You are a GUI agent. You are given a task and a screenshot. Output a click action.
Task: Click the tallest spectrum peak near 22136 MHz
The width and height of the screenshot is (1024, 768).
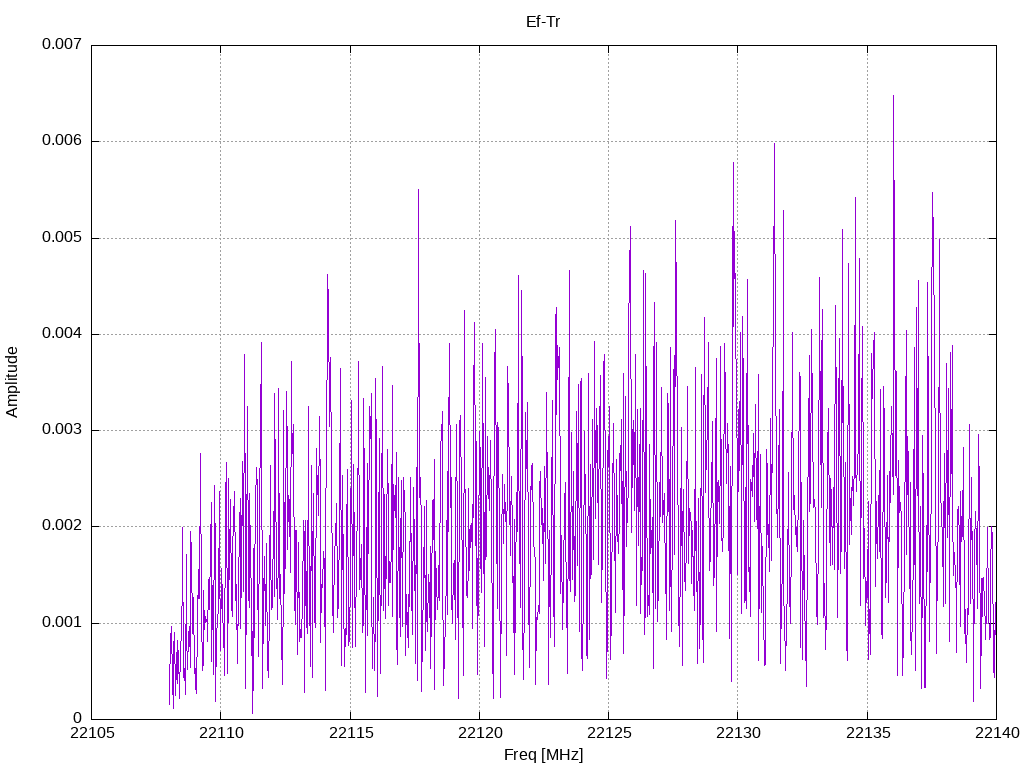(893, 97)
